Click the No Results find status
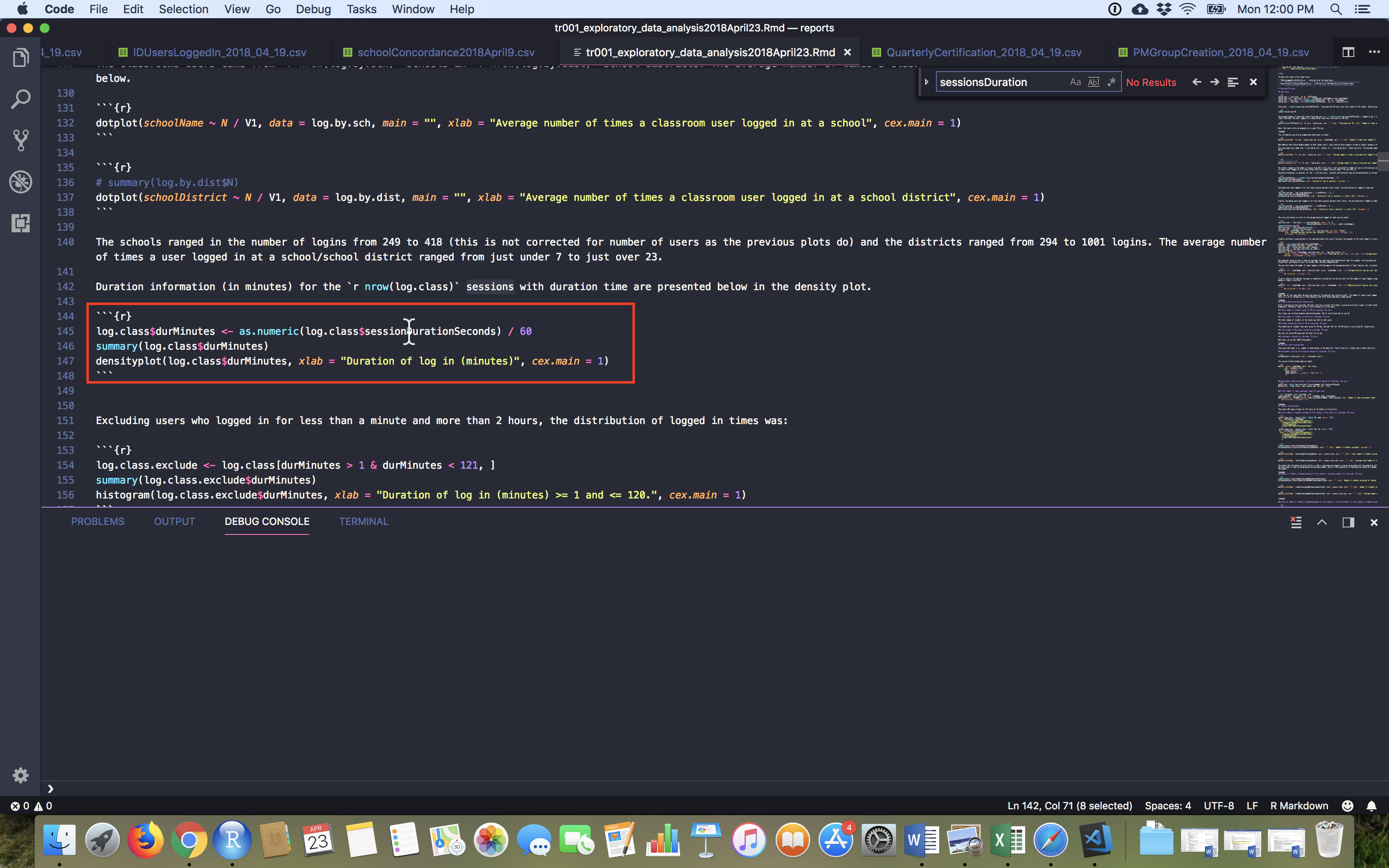Screen dimensions: 1389x868 click(1151, 82)
